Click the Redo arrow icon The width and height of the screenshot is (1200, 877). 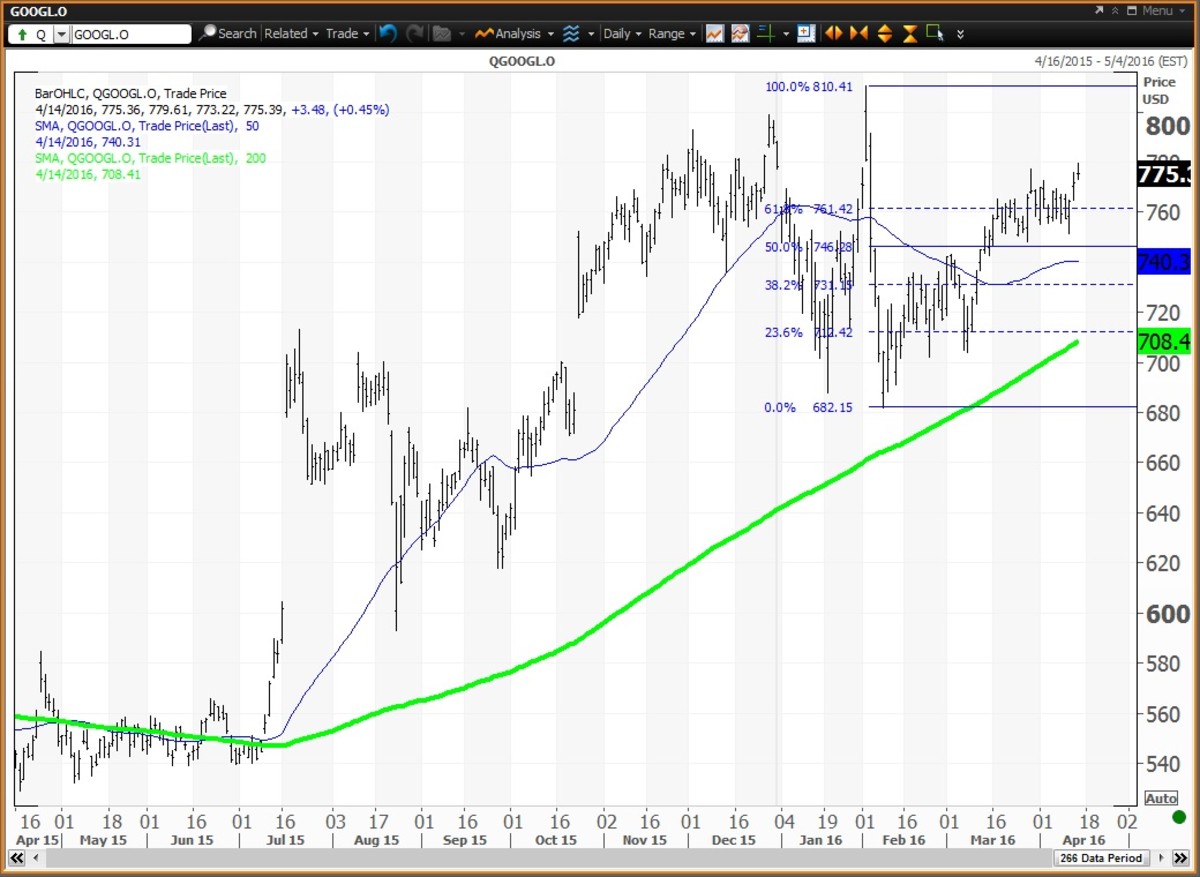[415, 33]
